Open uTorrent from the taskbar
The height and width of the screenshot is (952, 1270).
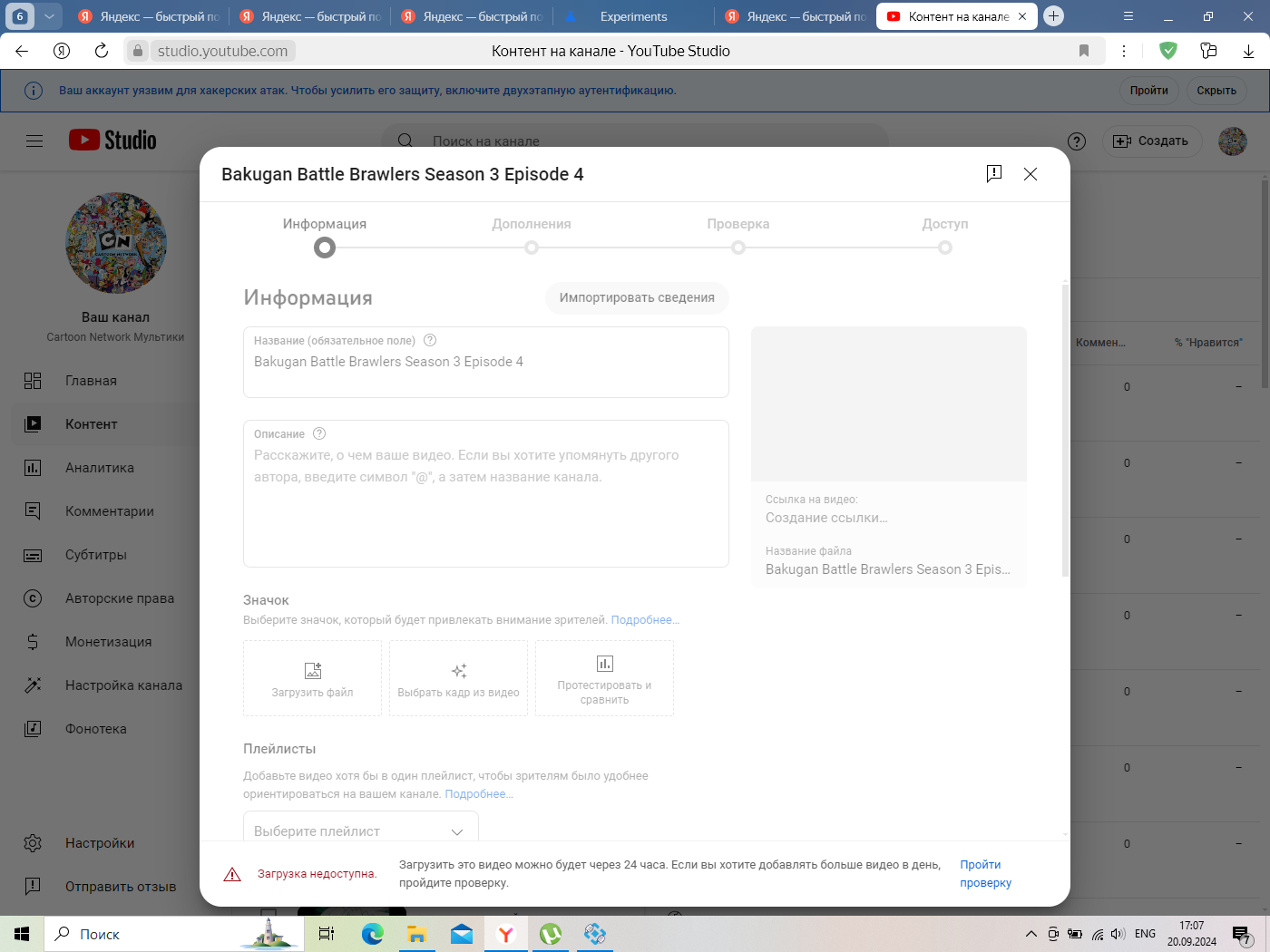pyautogui.click(x=551, y=934)
